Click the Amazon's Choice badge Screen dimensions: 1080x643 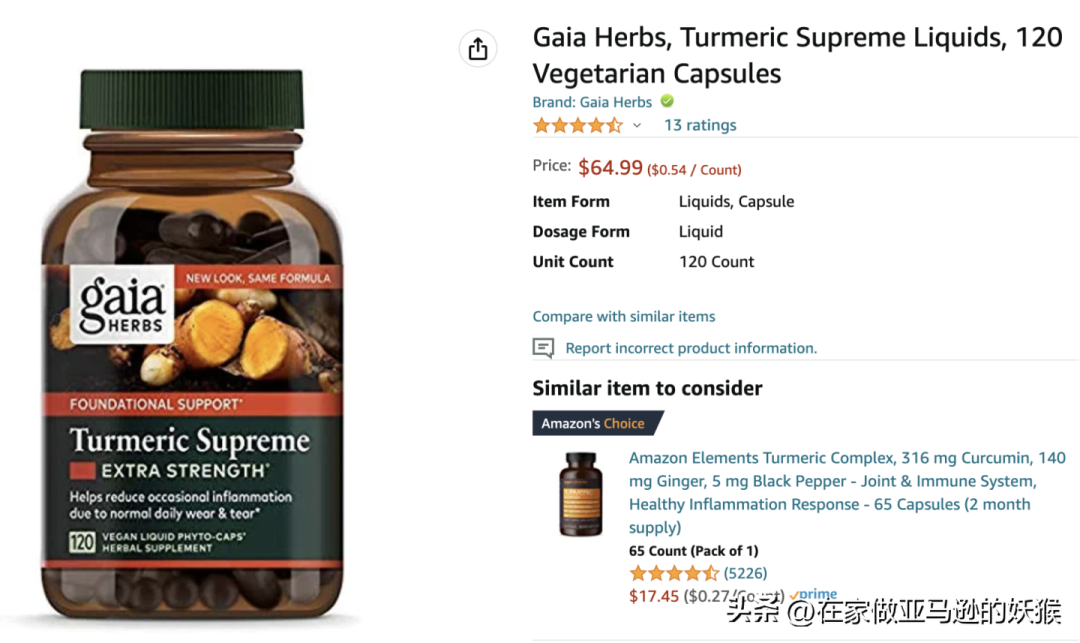pyautogui.click(x=597, y=423)
